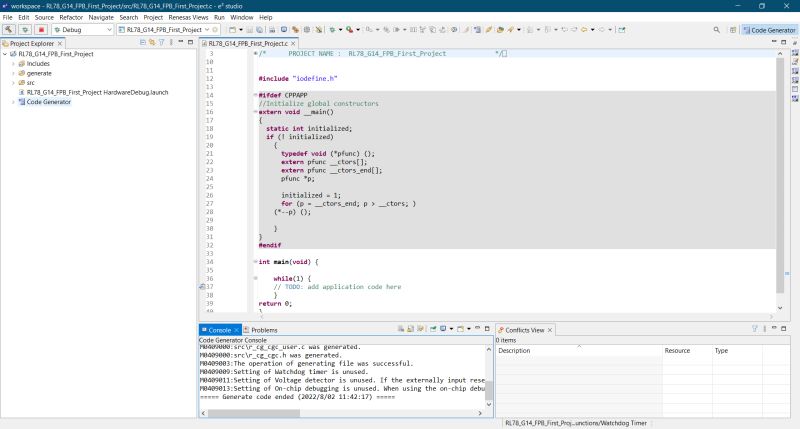Open the Display Selected Console dropdown
Image resolution: width=800 pixels, height=429 pixels.
click(x=451, y=329)
